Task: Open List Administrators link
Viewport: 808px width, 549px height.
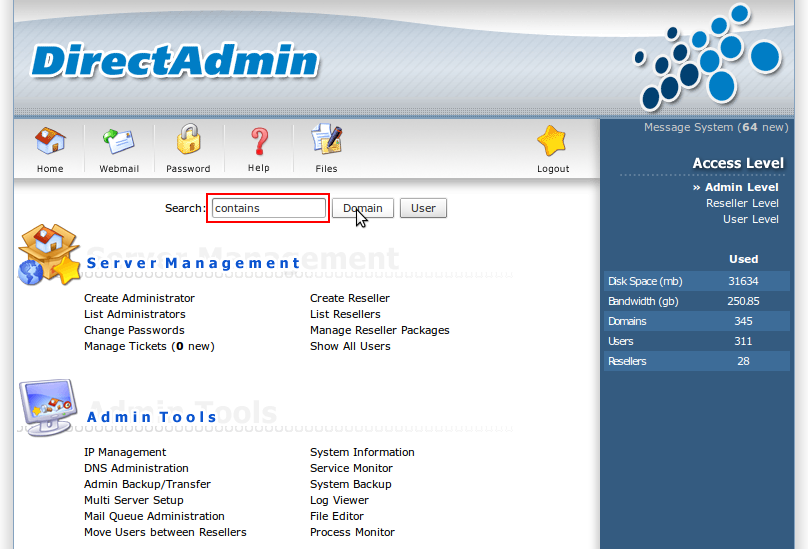Action: coord(134,314)
